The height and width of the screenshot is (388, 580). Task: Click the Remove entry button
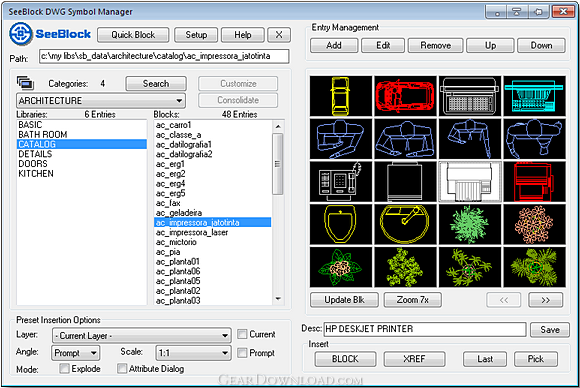(x=436, y=45)
